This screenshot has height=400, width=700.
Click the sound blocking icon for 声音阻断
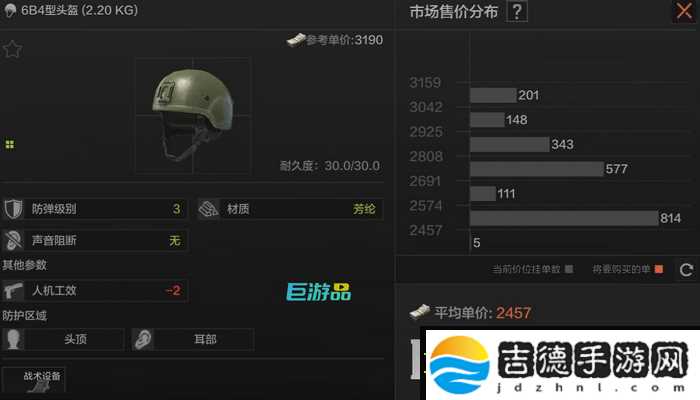click(13, 241)
